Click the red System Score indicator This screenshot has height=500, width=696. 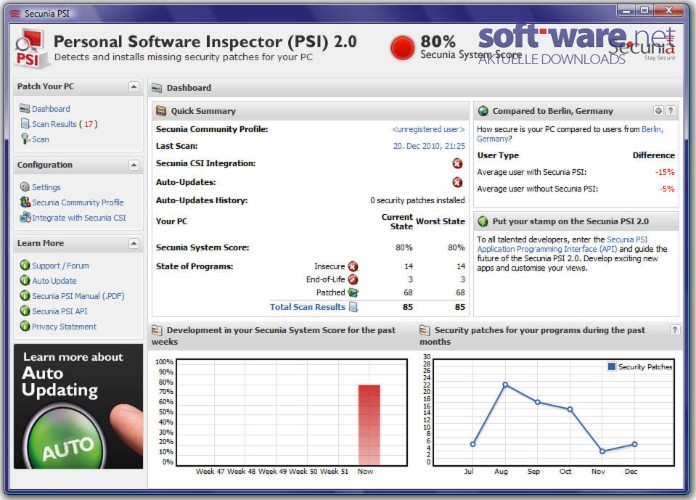click(x=402, y=48)
